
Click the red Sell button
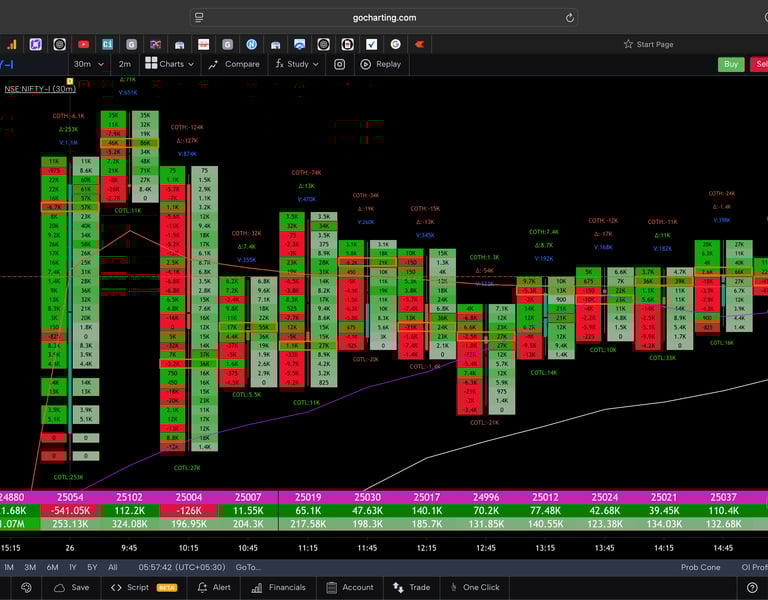(x=760, y=64)
